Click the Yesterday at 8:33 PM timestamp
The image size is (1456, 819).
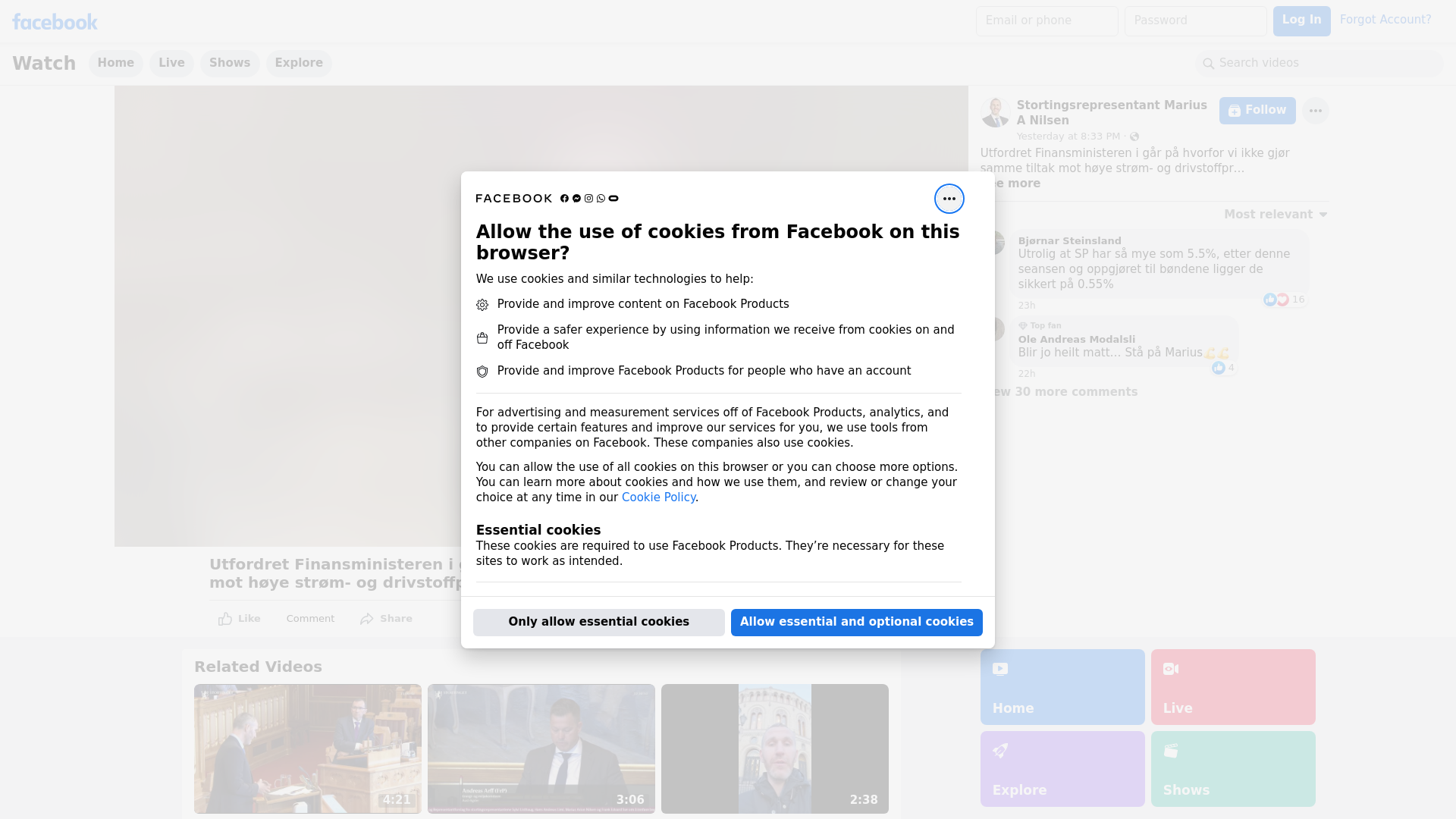1068,136
